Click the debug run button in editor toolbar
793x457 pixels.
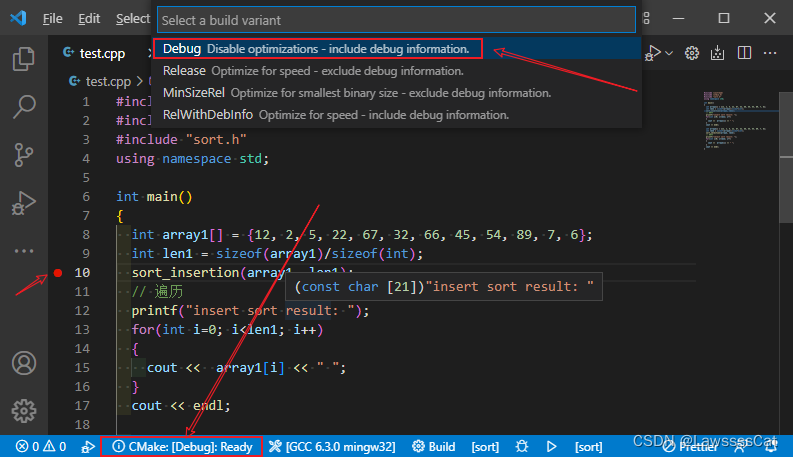pyautogui.click(x=652, y=53)
